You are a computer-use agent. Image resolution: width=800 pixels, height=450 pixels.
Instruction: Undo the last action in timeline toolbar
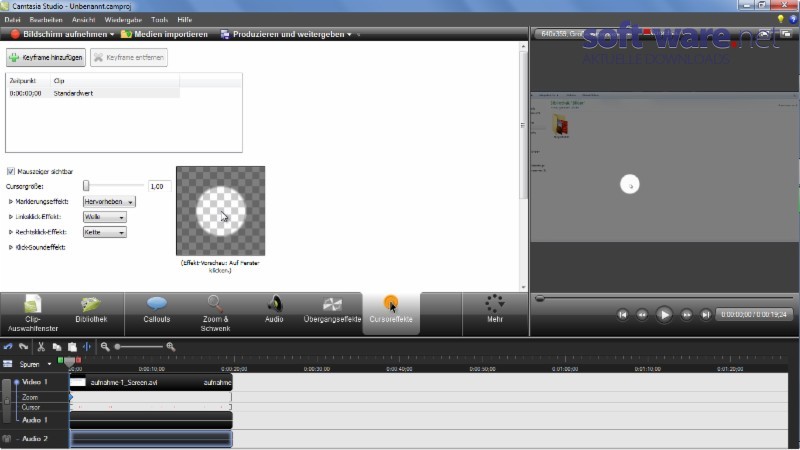click(x=8, y=347)
